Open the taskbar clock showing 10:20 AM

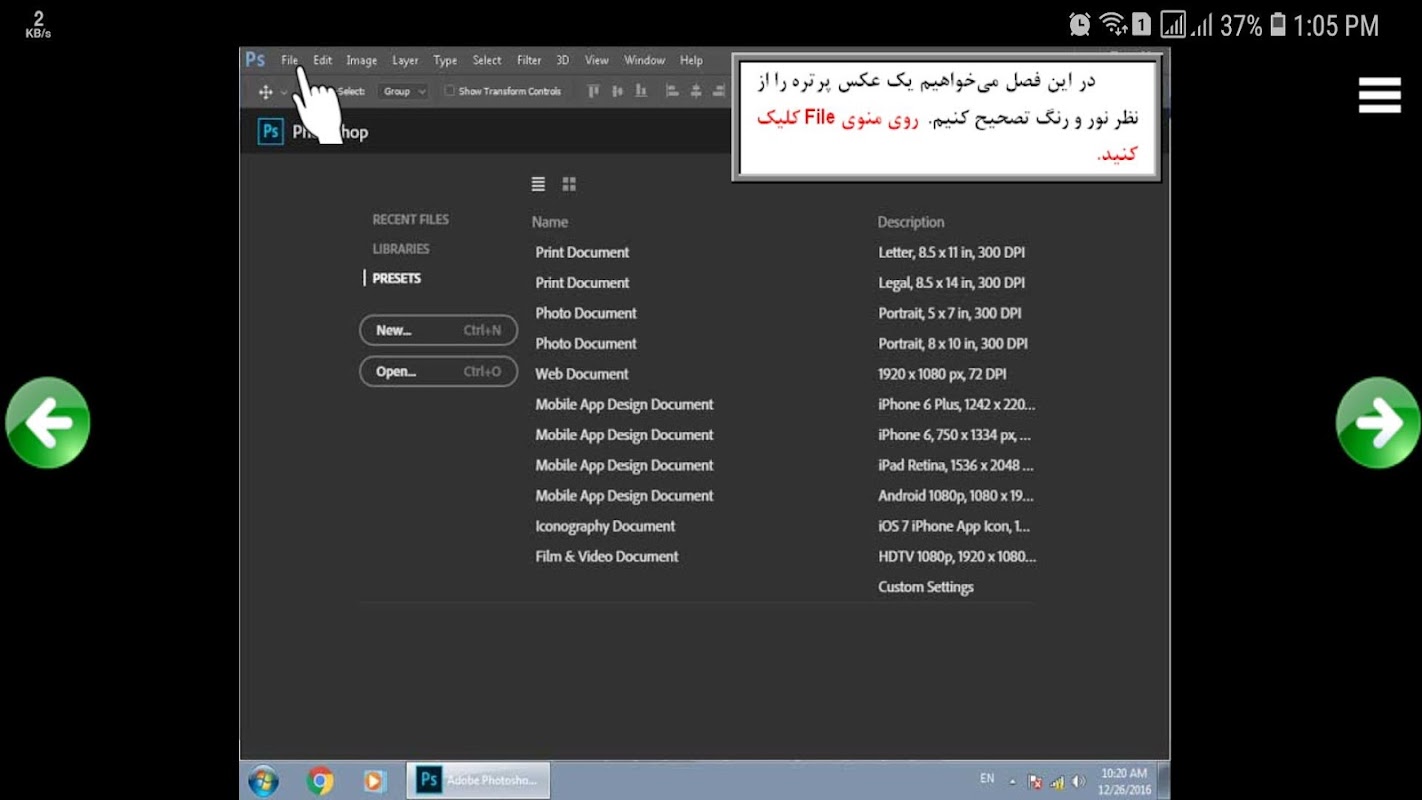point(1125,781)
